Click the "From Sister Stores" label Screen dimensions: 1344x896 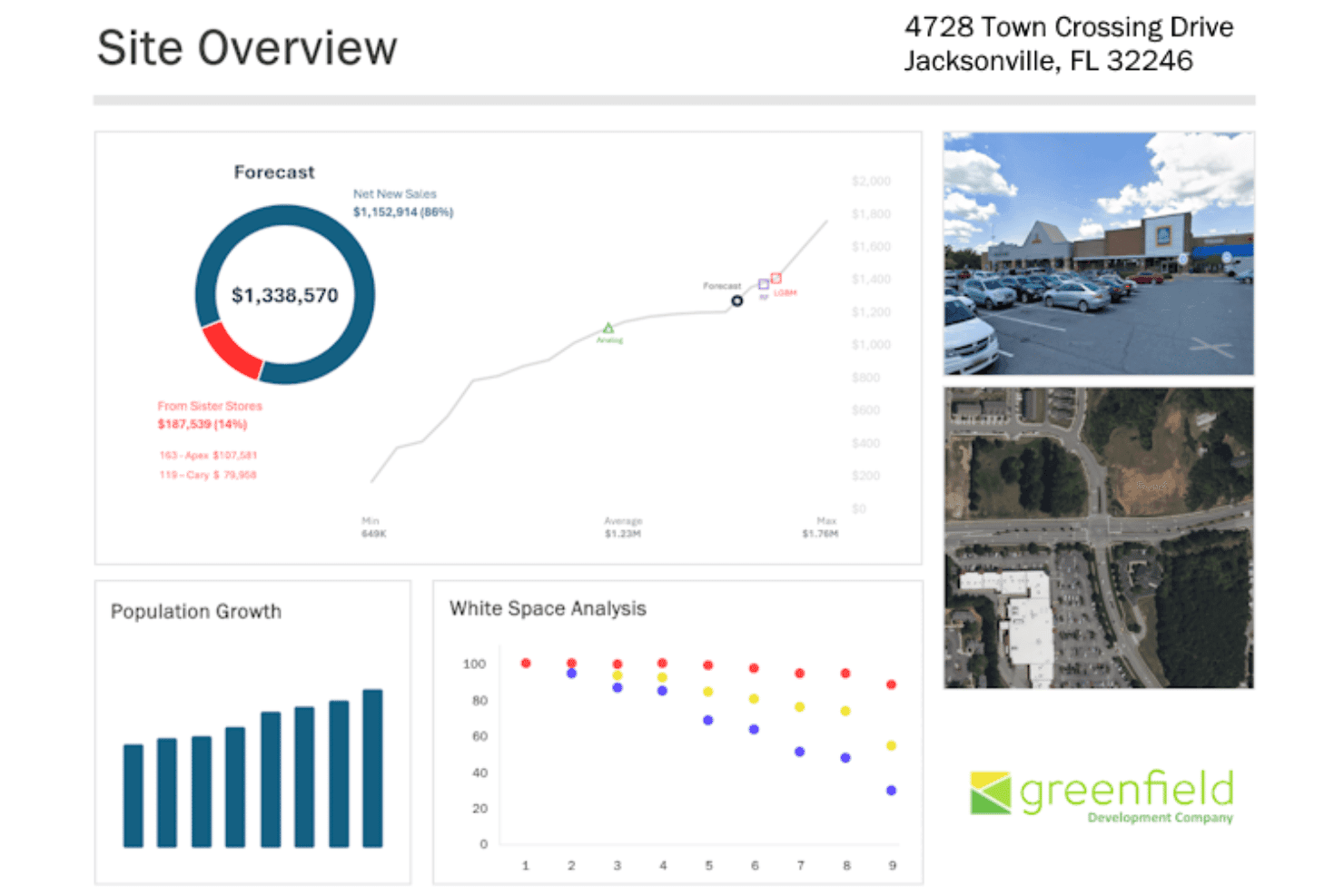(x=210, y=406)
